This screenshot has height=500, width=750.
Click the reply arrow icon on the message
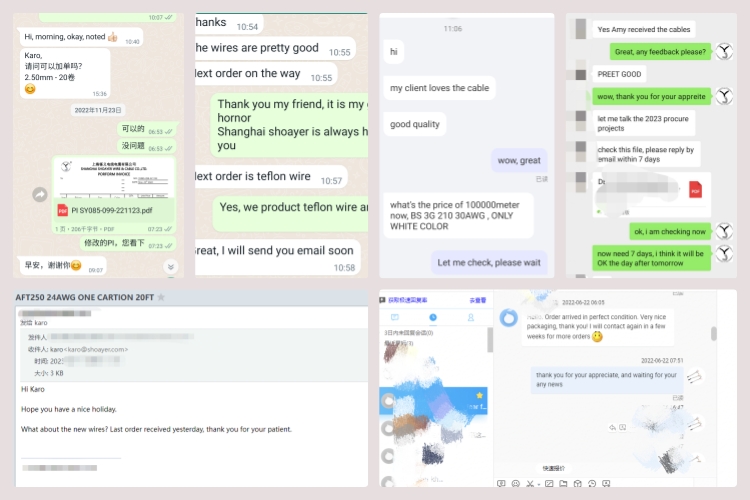(x=612, y=427)
